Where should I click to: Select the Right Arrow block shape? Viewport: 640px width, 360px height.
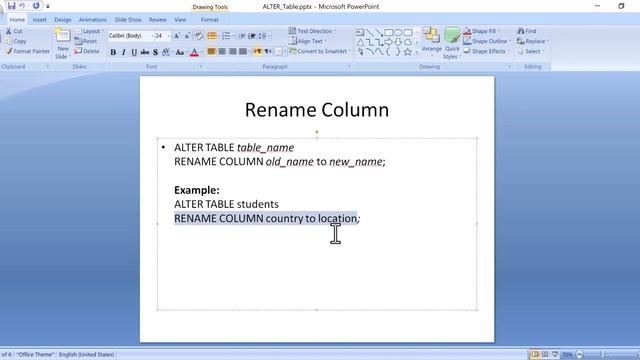tap(388, 42)
